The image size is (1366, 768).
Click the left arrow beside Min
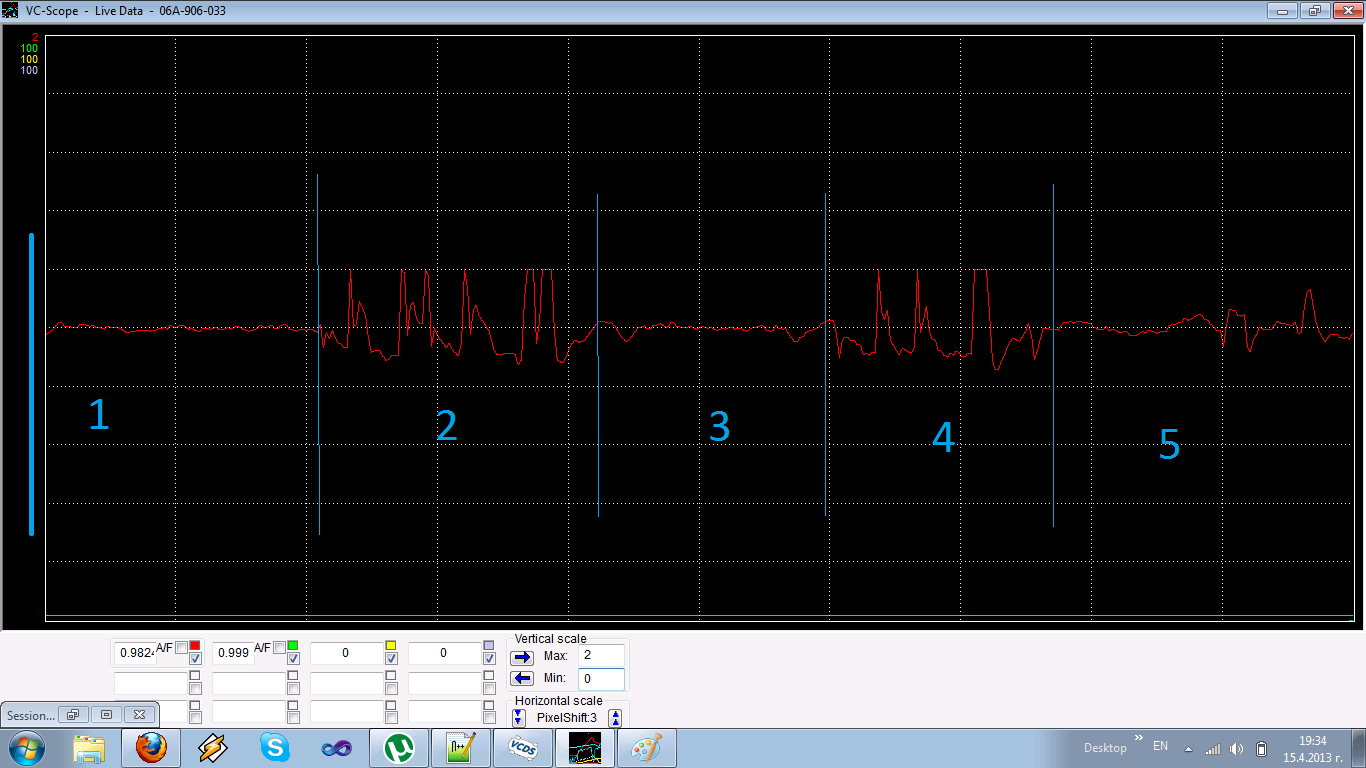522,679
